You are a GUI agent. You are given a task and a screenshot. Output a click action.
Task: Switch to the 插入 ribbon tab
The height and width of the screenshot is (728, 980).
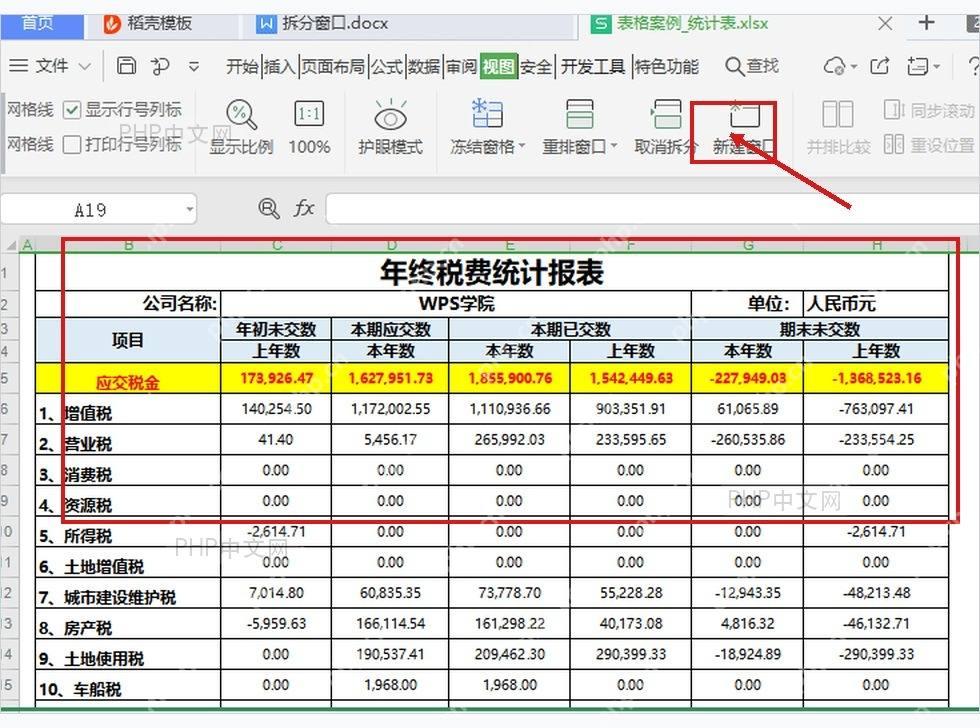pyautogui.click(x=279, y=66)
